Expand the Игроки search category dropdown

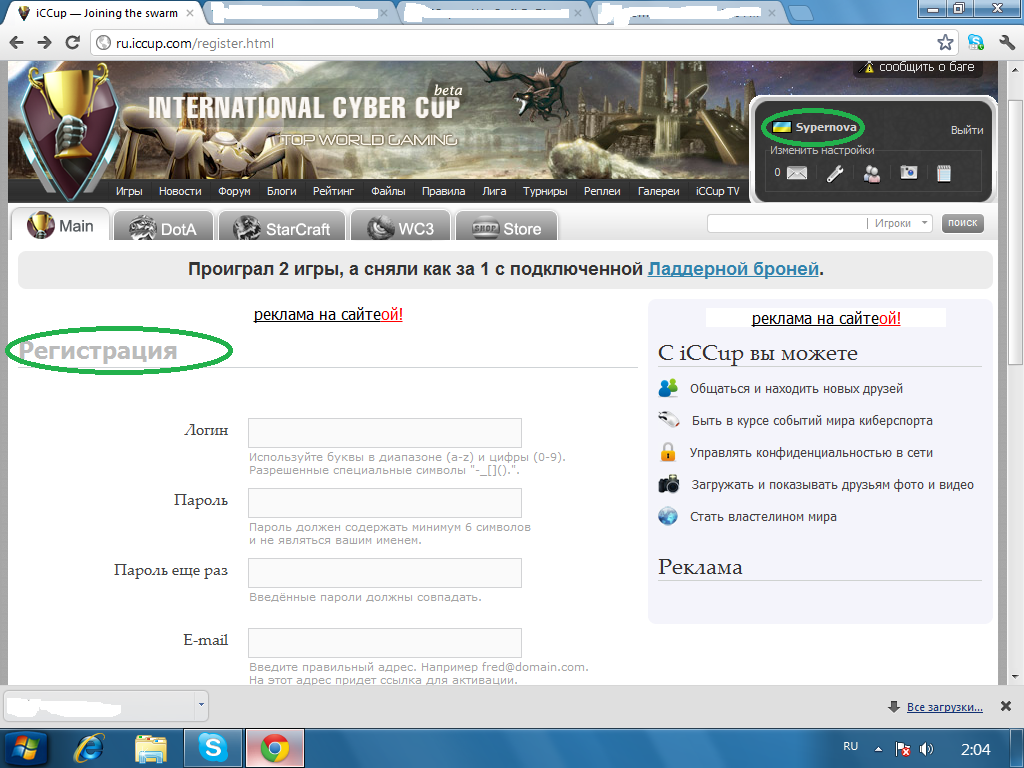coord(925,223)
